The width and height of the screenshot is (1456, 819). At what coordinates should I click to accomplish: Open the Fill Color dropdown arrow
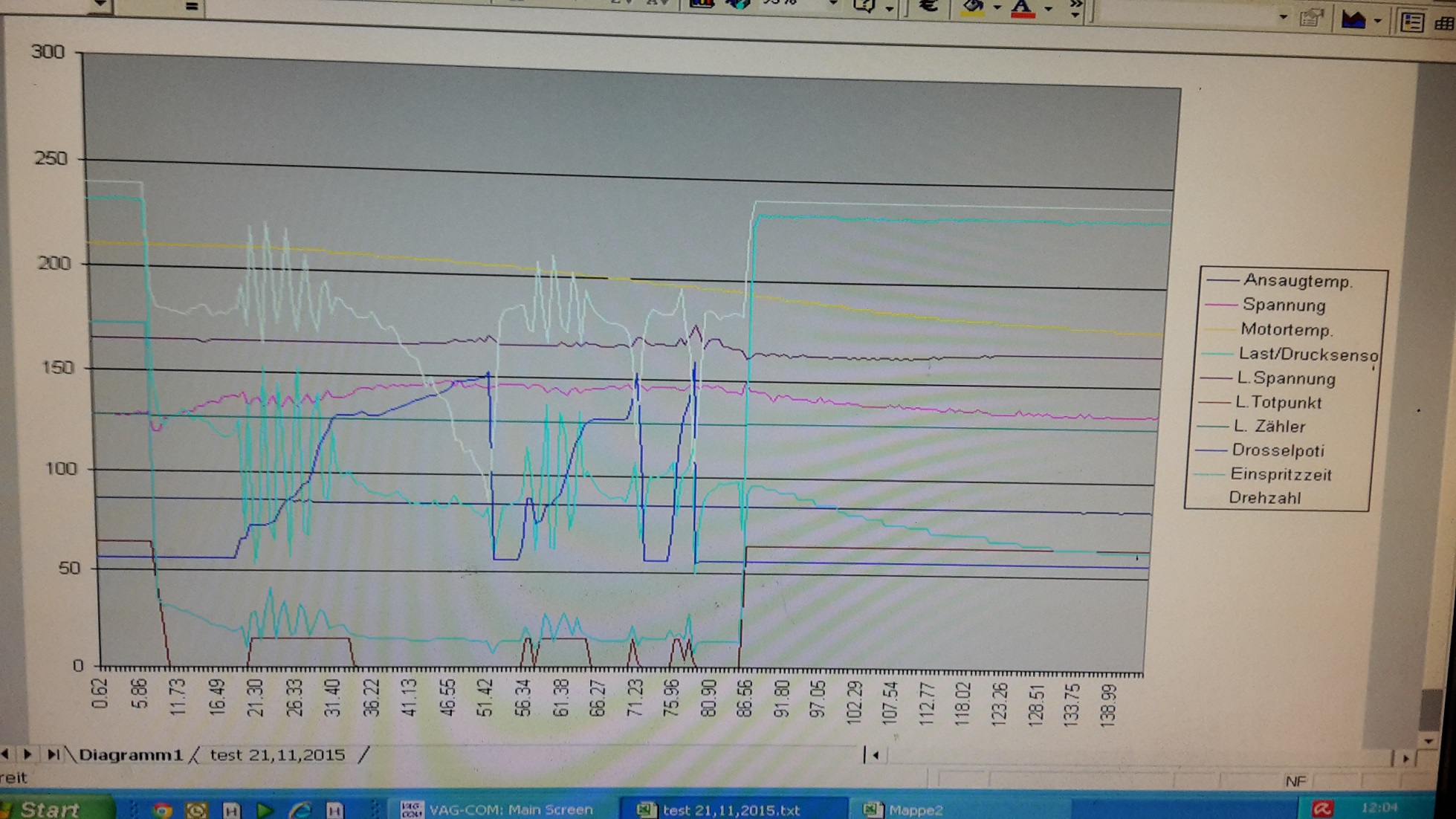[x=997, y=8]
